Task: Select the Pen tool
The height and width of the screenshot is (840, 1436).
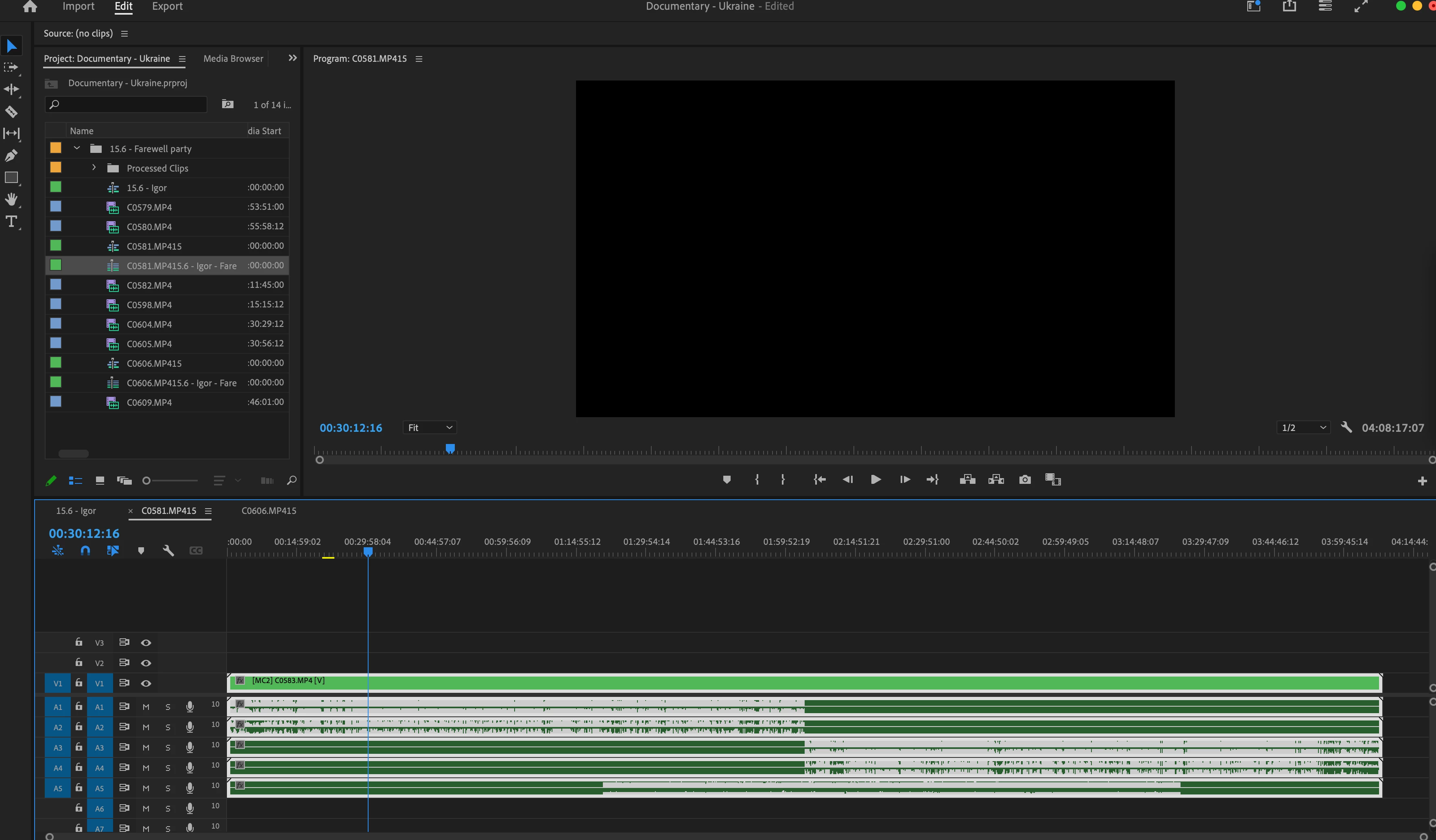Action: click(11, 155)
